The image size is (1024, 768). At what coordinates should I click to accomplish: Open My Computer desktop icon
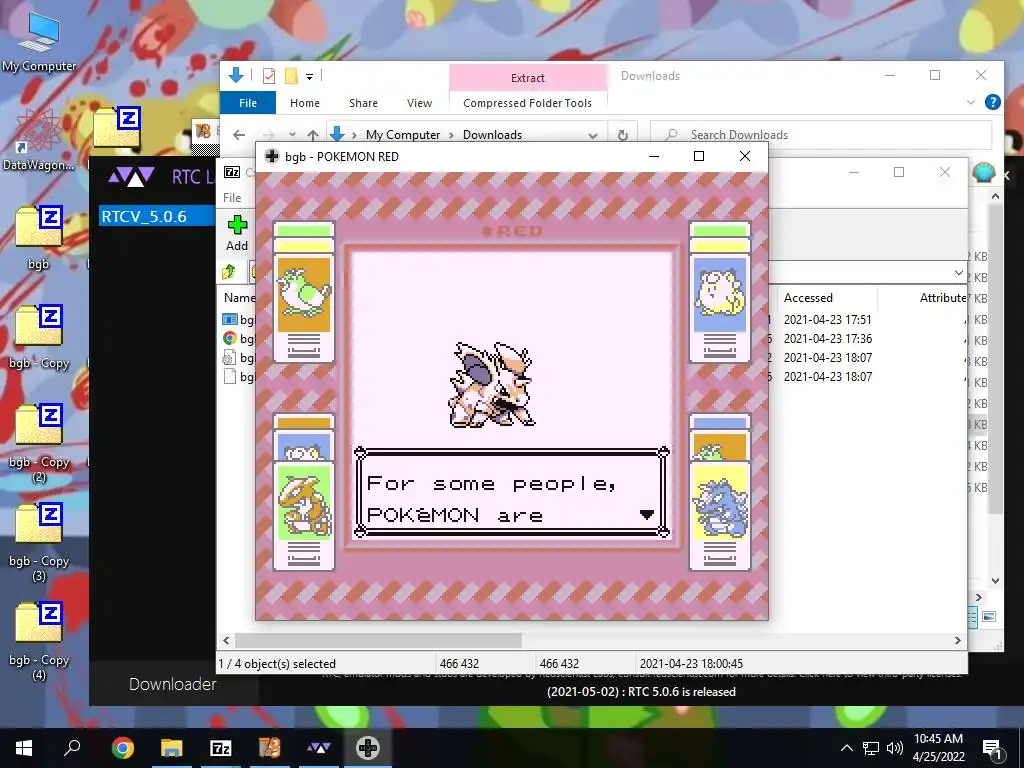tap(39, 42)
